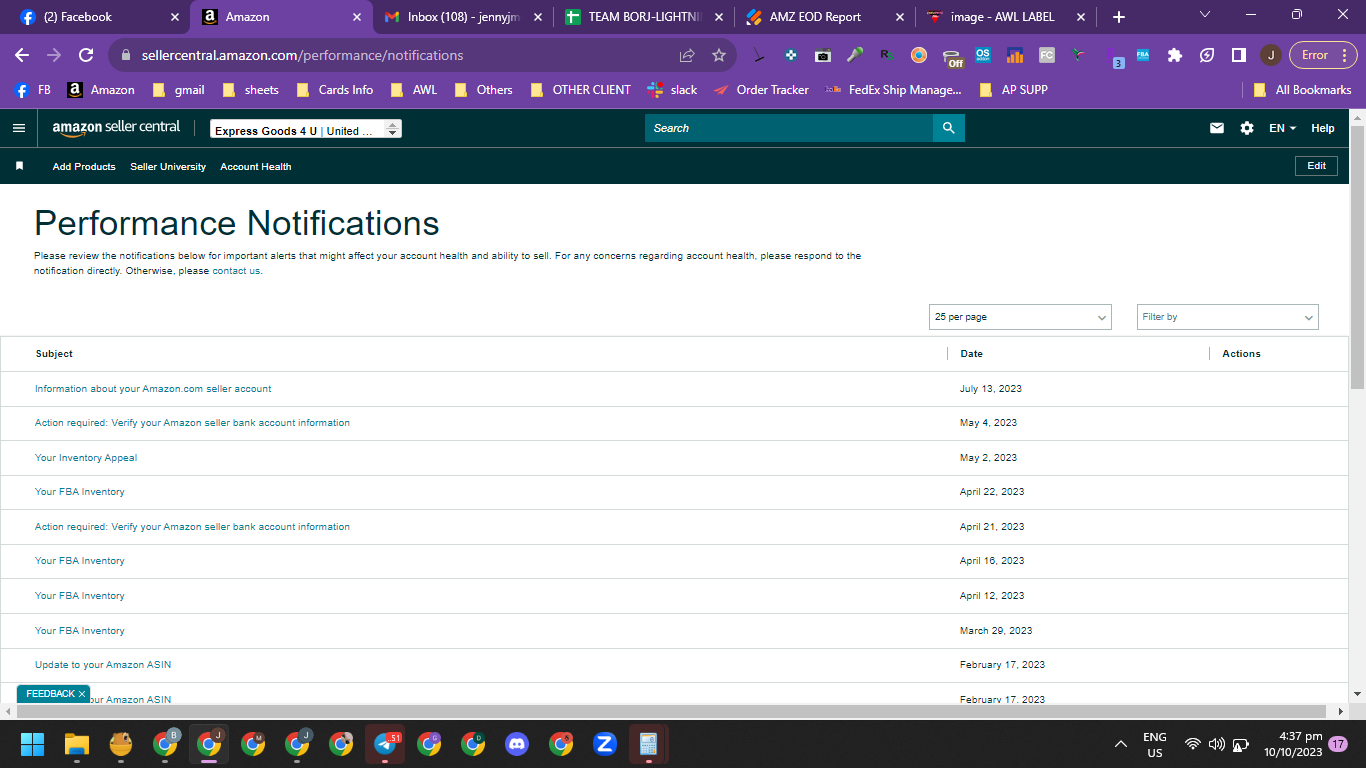The height and width of the screenshot is (768, 1366).
Task: Click the orange bar-chart extension icon
Action: click(x=1015, y=55)
